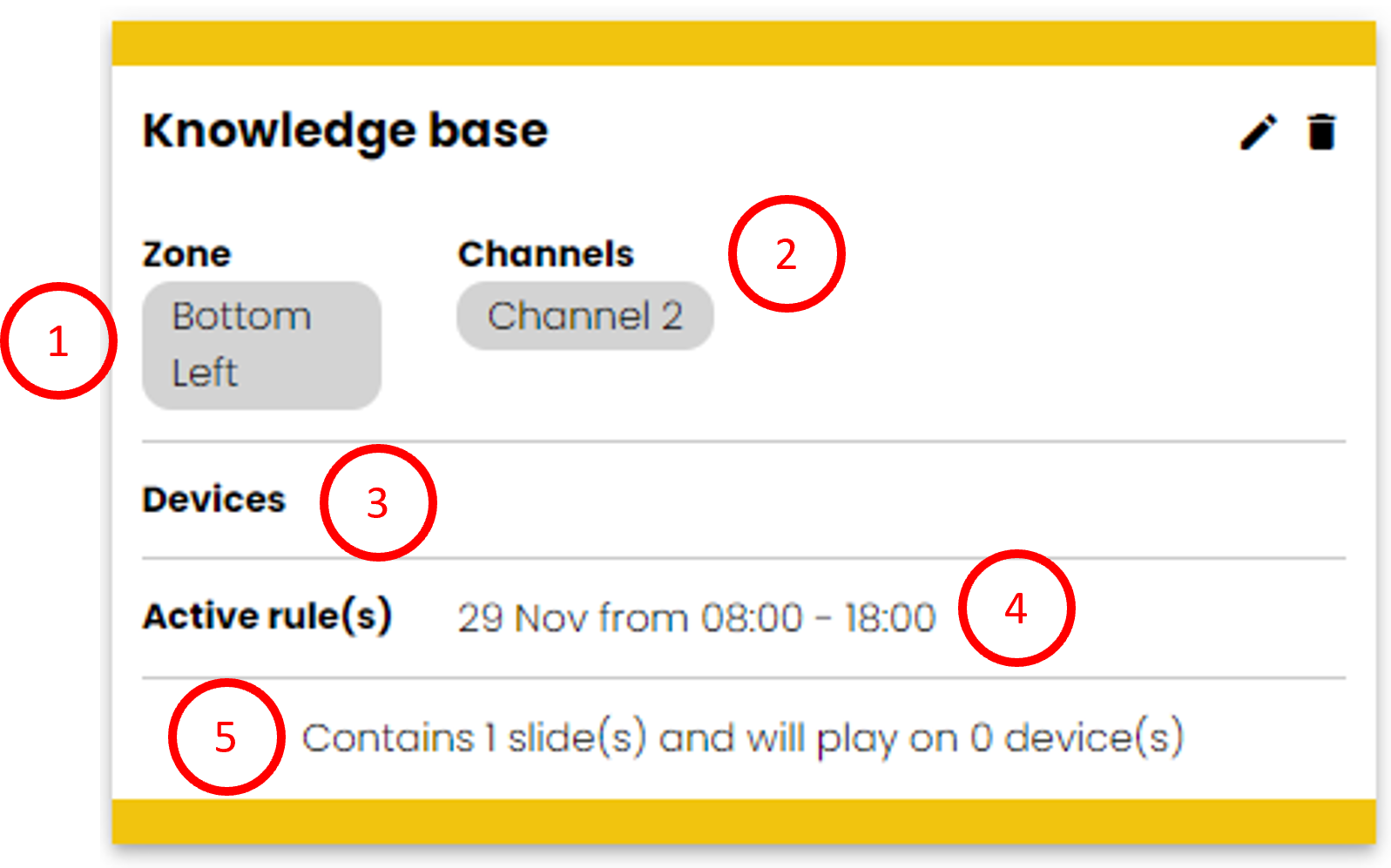The width and height of the screenshot is (1391, 868).
Task: Click the Devices section label
Action: [x=213, y=500]
